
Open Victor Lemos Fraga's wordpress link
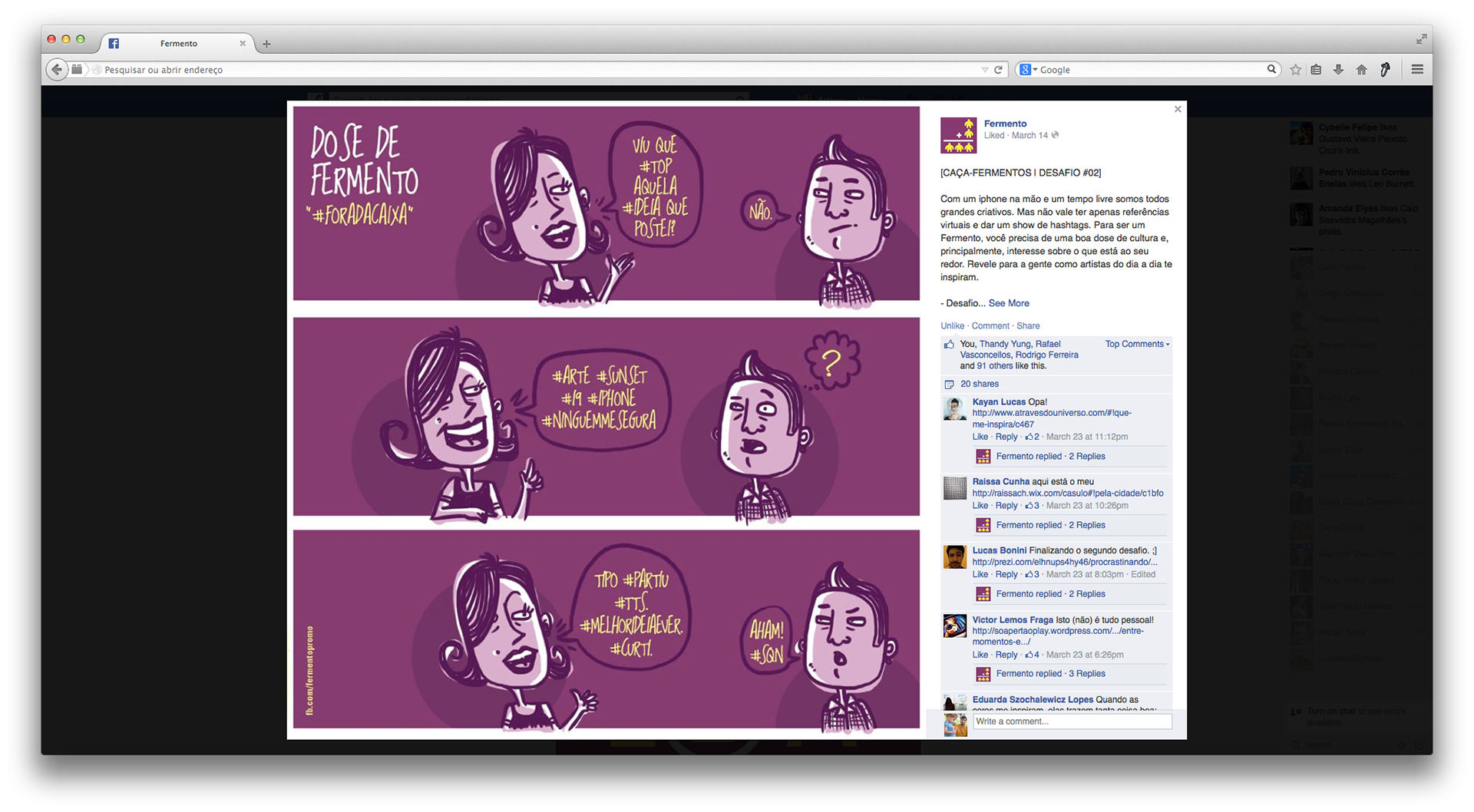coord(1058,636)
